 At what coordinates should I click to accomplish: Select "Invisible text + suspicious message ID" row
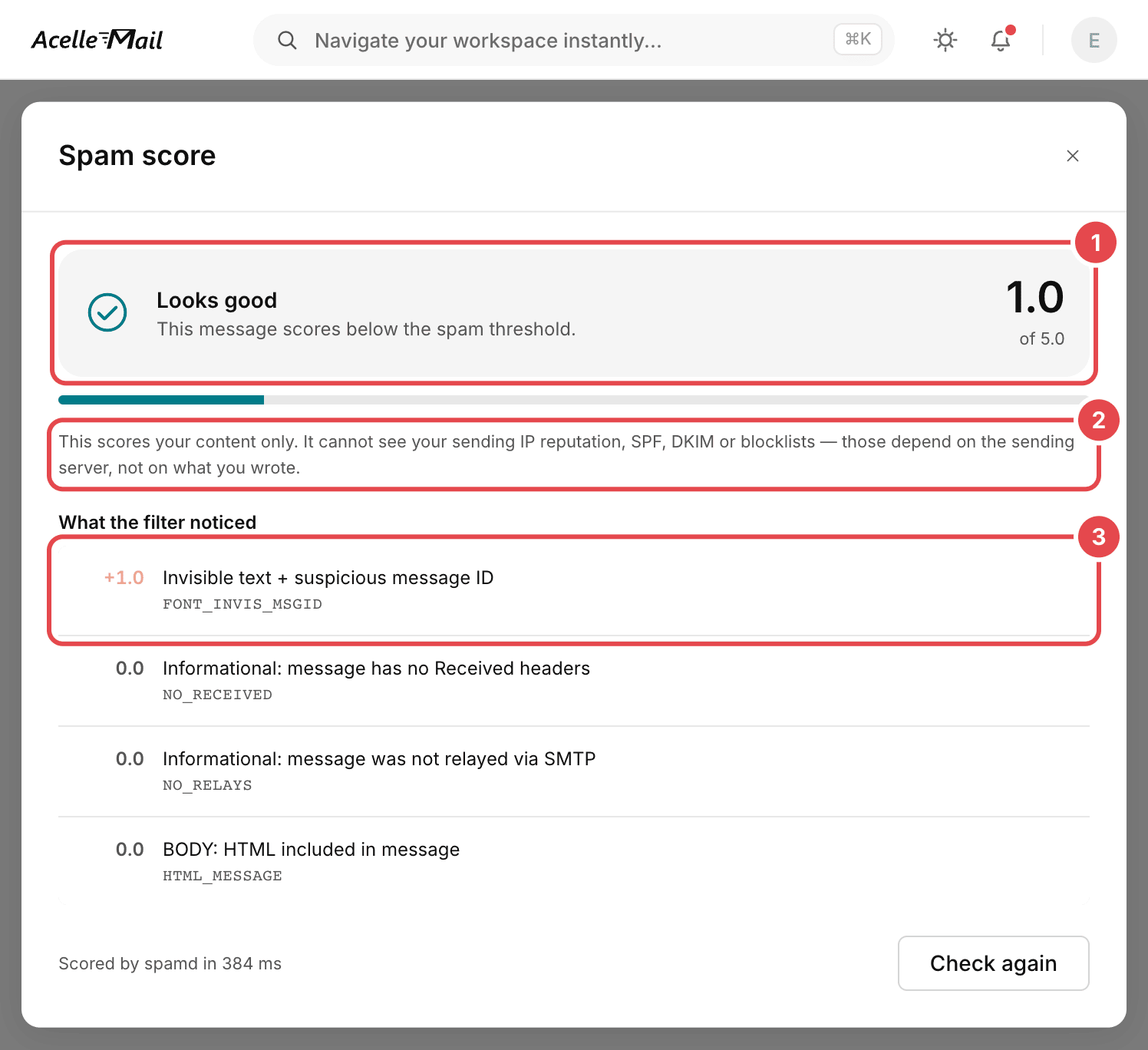coord(573,590)
